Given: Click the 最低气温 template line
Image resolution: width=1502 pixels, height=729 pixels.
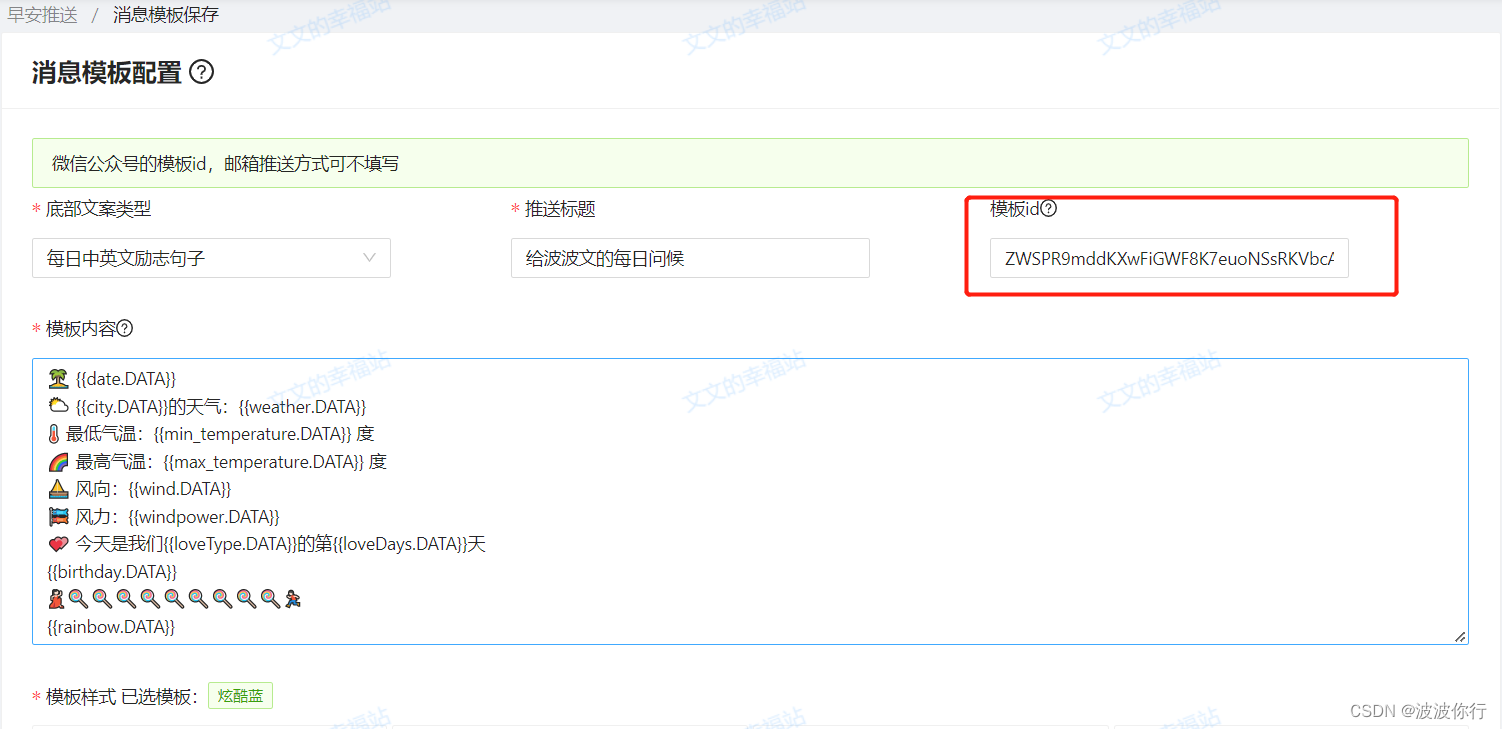Looking at the screenshot, I should point(211,434).
